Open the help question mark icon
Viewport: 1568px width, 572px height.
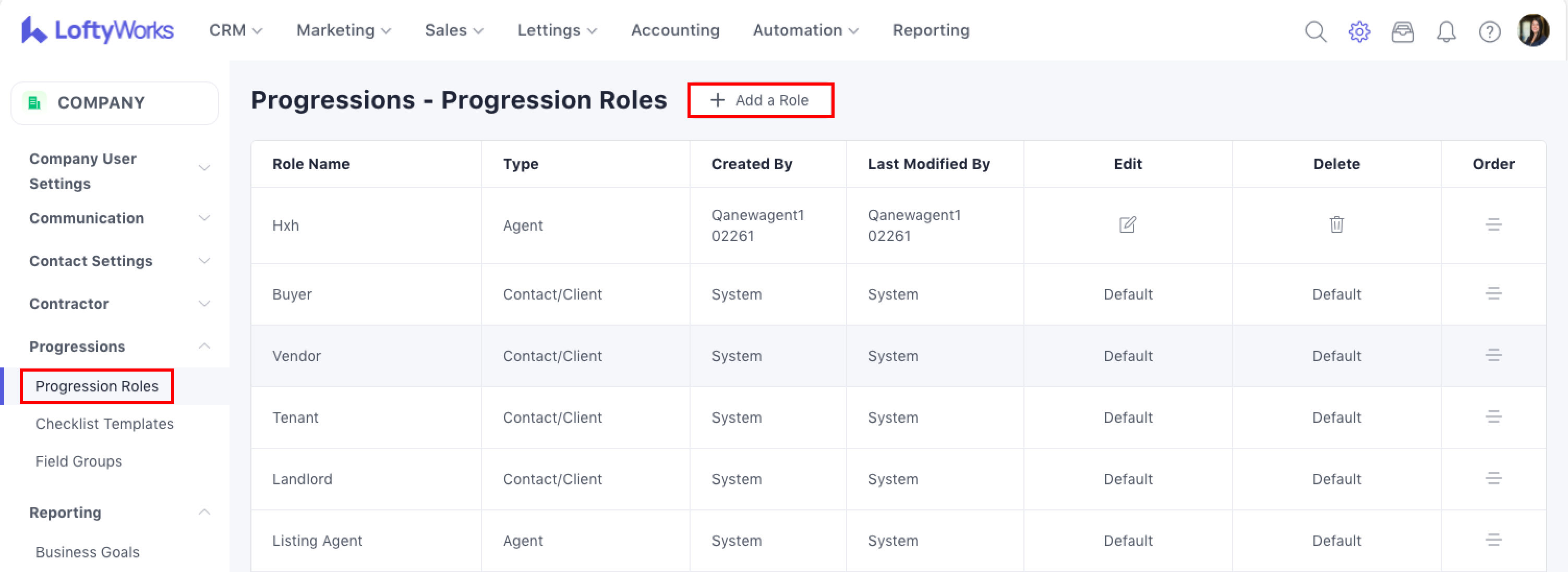[1489, 31]
